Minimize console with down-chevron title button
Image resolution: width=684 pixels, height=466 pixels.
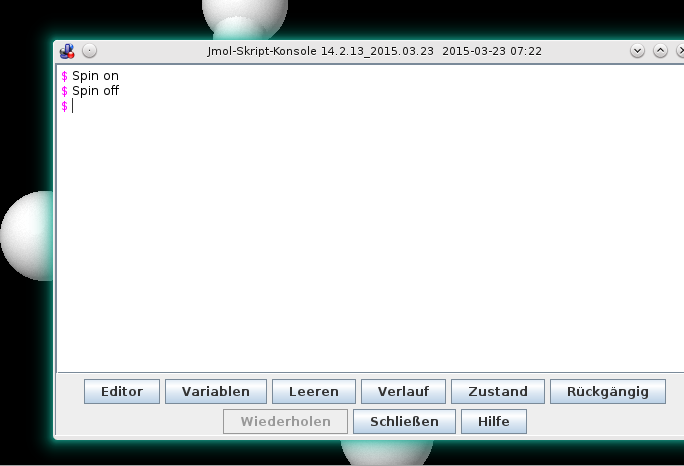point(637,51)
